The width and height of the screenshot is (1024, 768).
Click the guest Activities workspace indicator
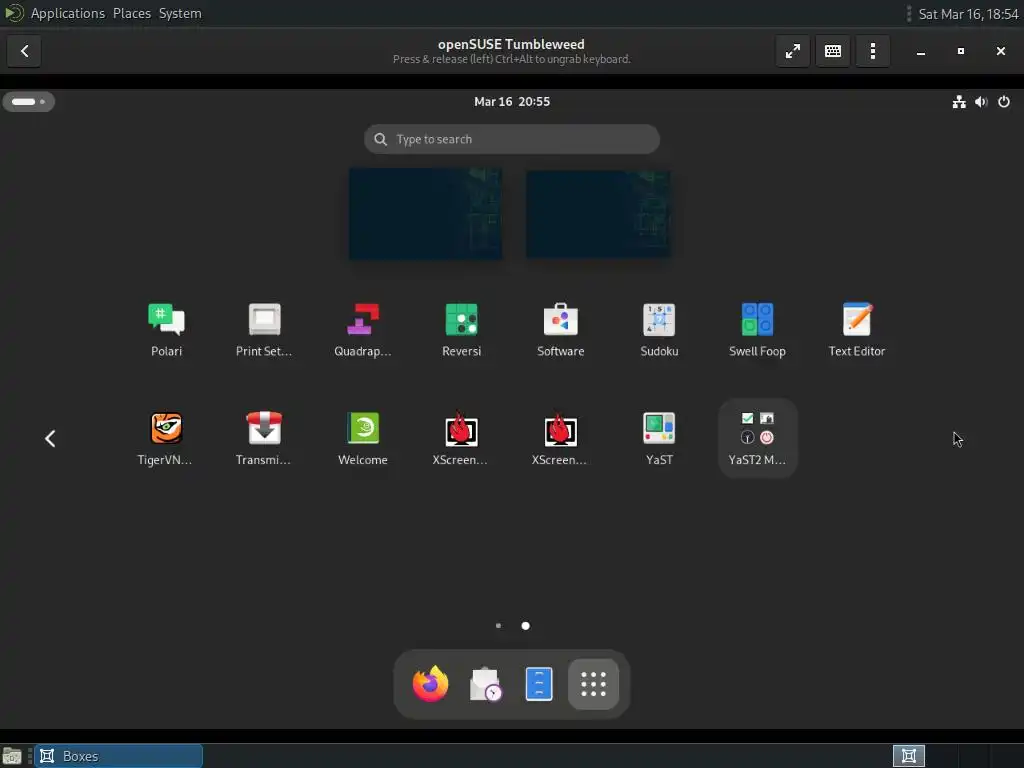[x=29, y=101]
